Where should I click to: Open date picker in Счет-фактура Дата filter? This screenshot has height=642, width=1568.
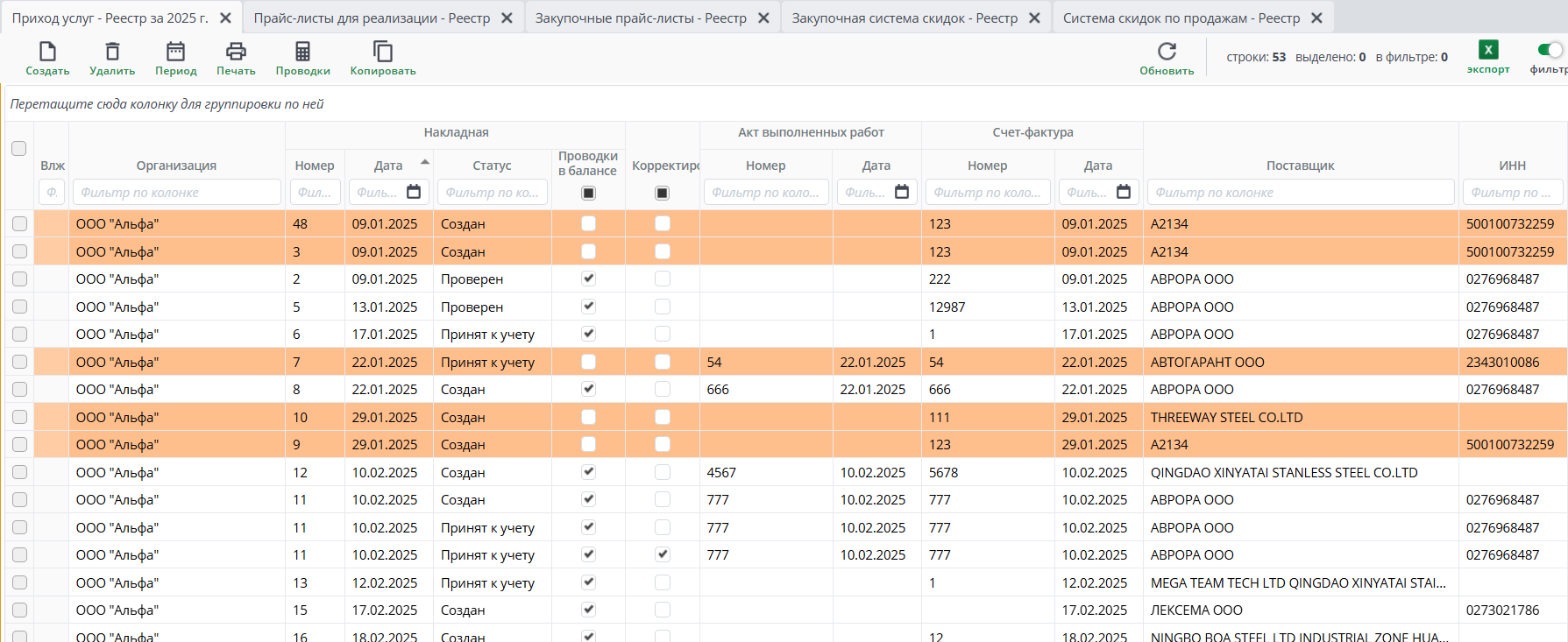(1123, 192)
